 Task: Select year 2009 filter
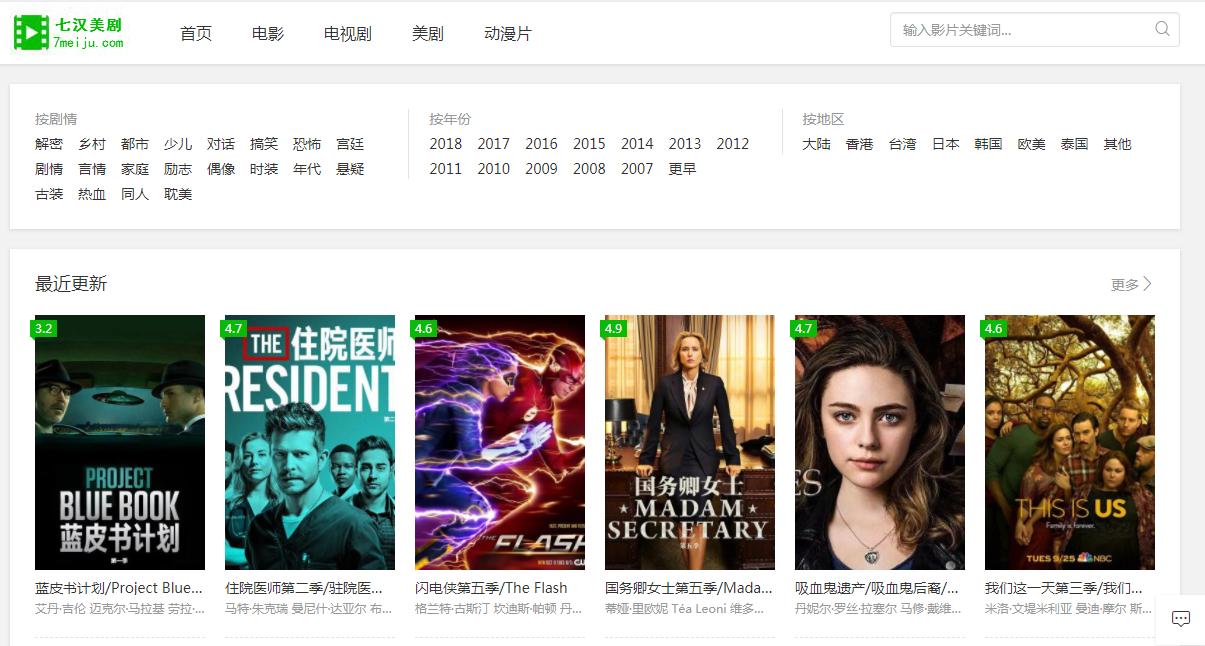click(542, 169)
